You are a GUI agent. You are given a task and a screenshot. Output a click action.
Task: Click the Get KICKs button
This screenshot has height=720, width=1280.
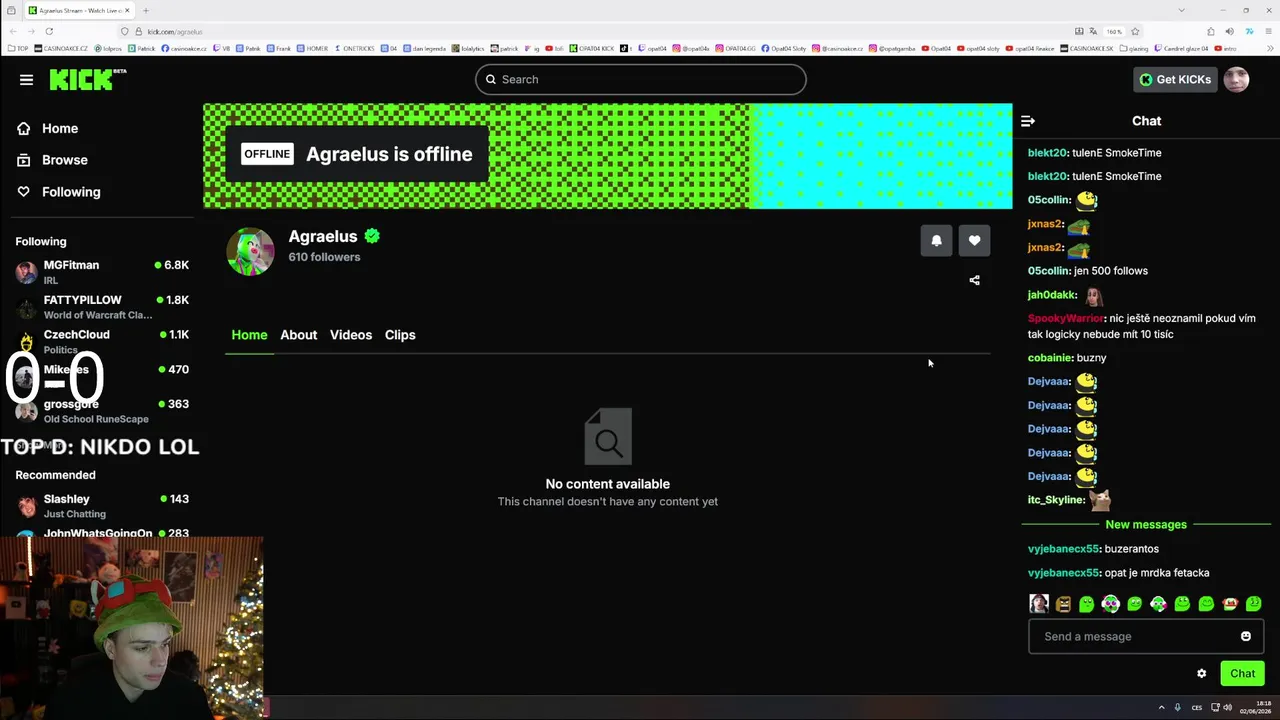[x=1175, y=79]
